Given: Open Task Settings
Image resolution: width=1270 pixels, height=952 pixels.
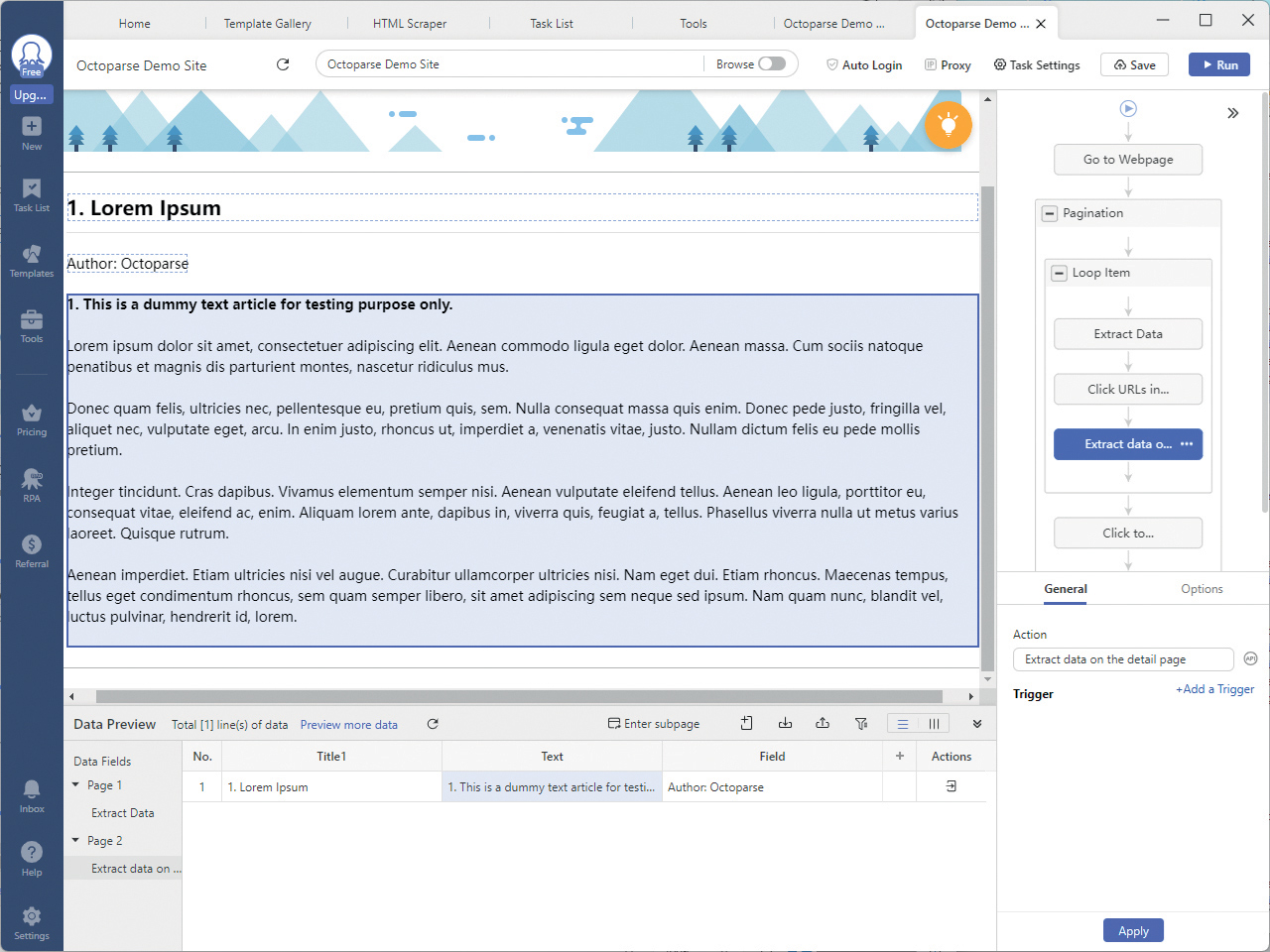Looking at the screenshot, I should coord(1037,64).
